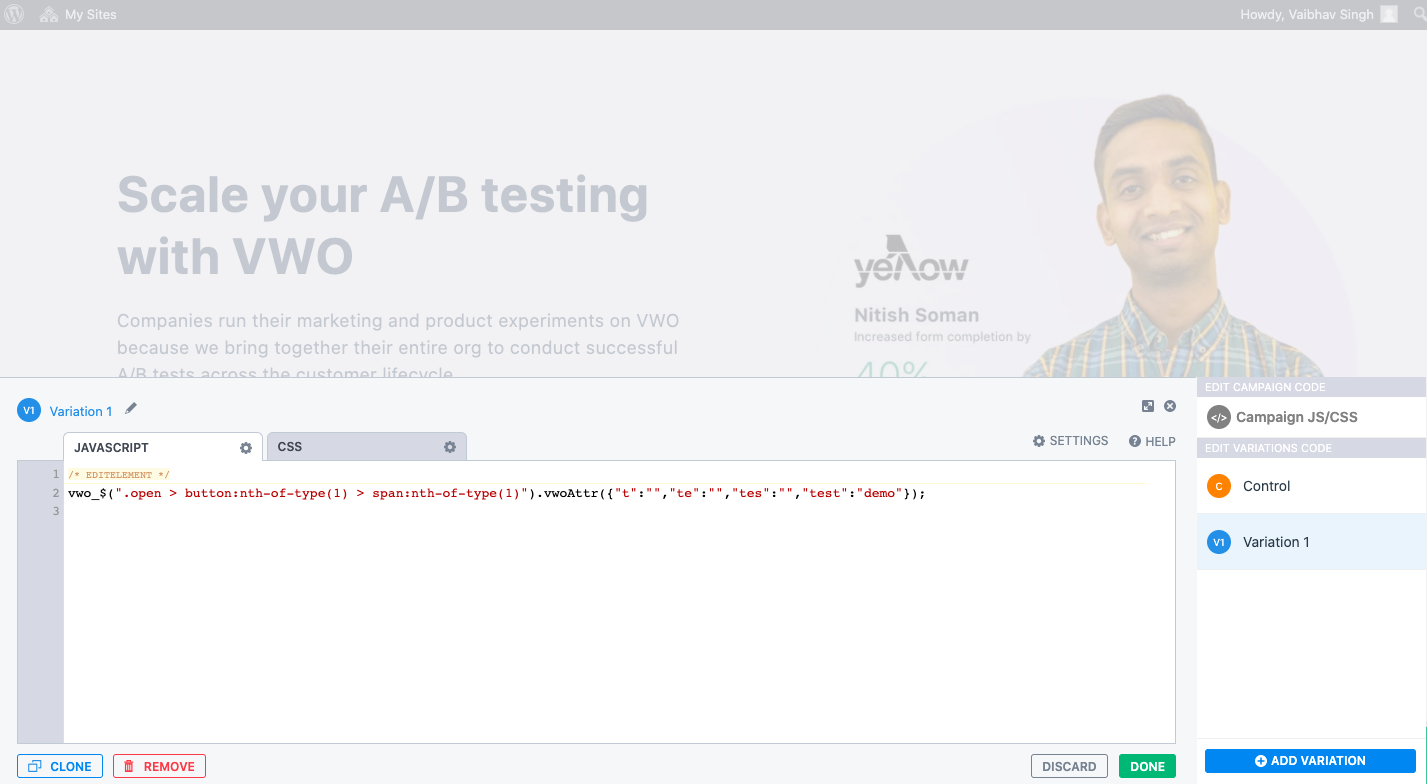Click the "demo" value in code
The width and height of the screenshot is (1427, 784).
tap(881, 493)
